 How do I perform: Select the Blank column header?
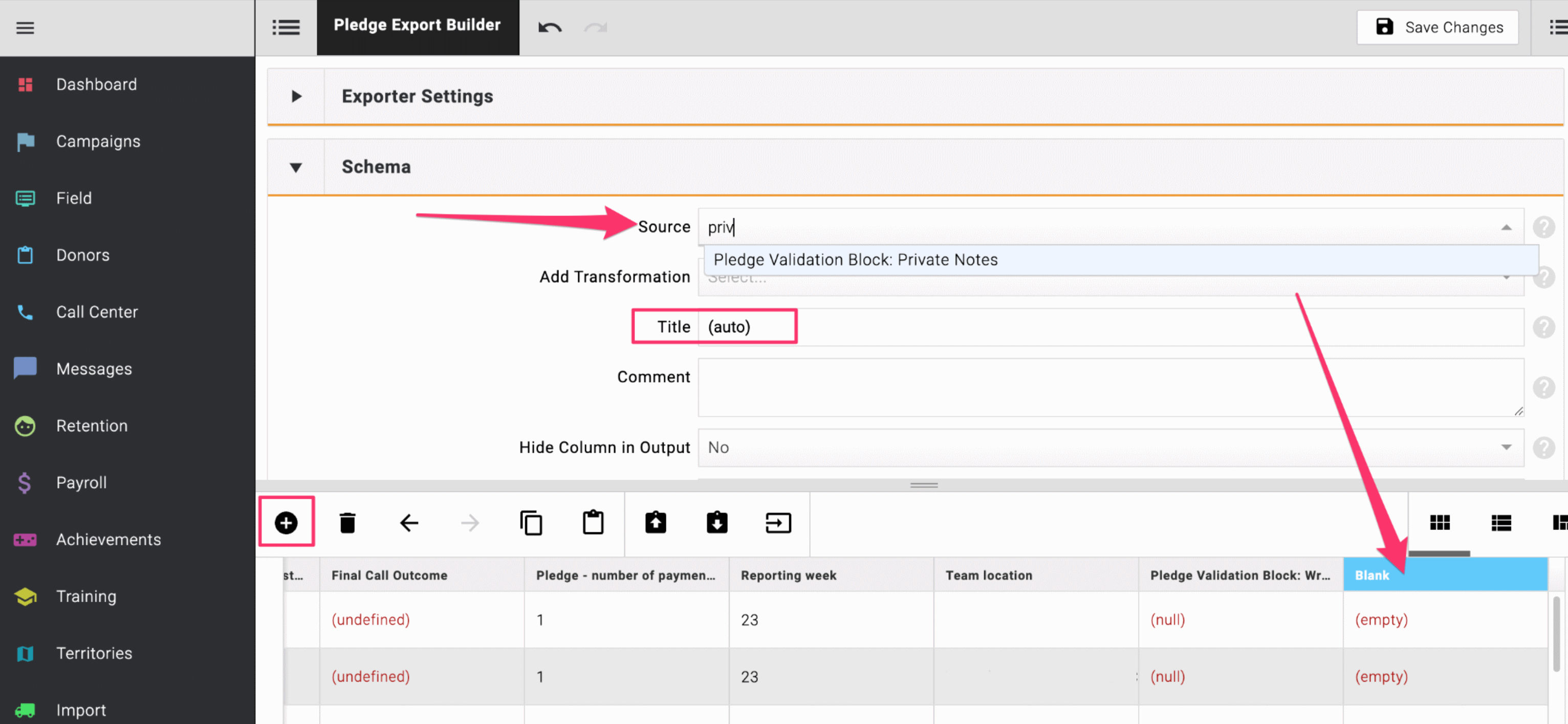[1446, 575]
